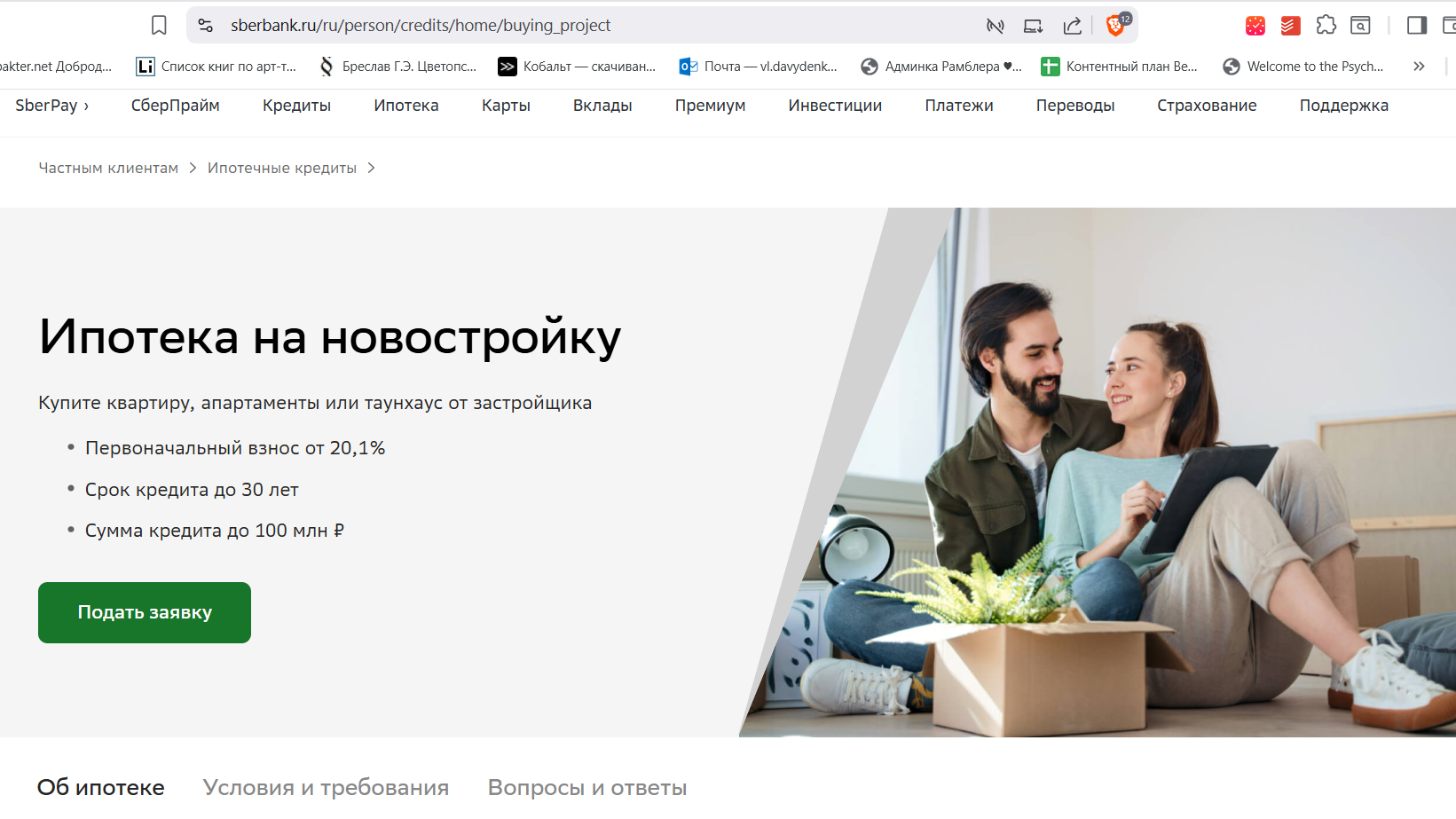Click the share page icon
This screenshot has width=1456, height=819.
[x=1073, y=26]
